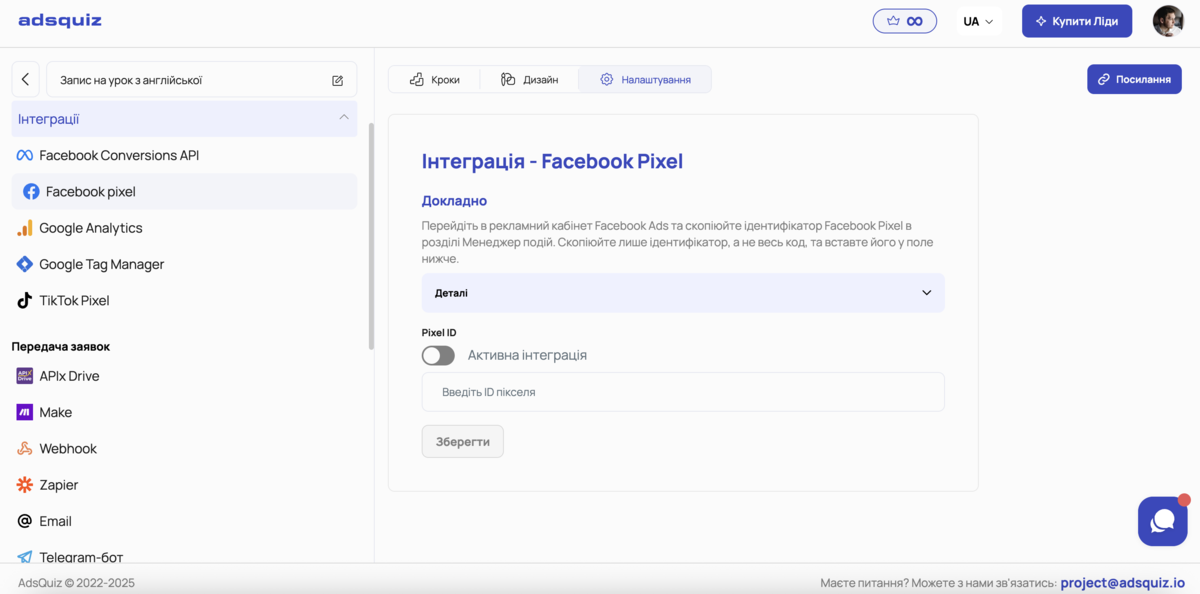
Task: Click the Google Tag Manager diamond icon
Action: (x=25, y=264)
